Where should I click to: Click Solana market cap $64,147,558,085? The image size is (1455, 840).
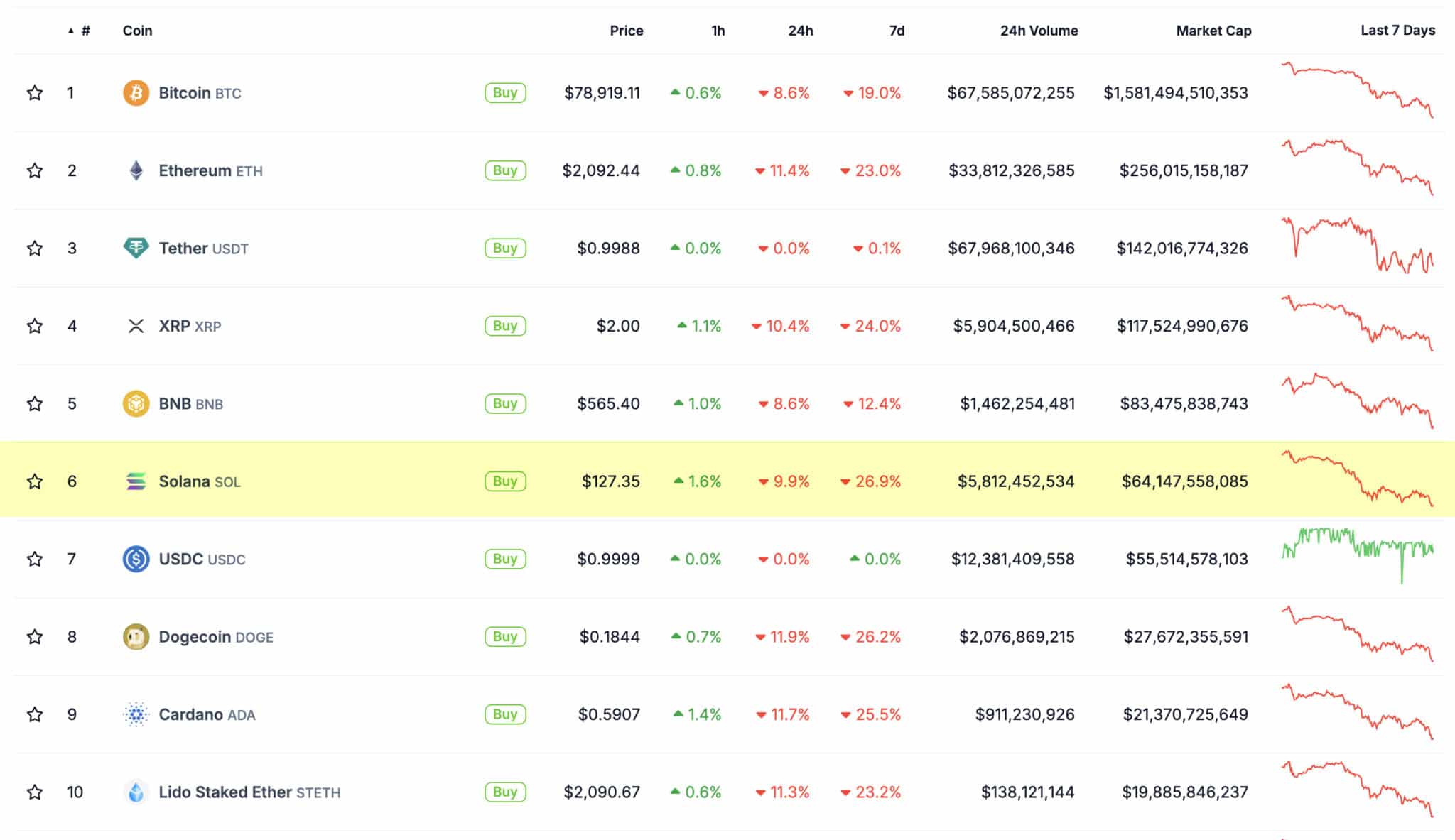[1184, 481]
